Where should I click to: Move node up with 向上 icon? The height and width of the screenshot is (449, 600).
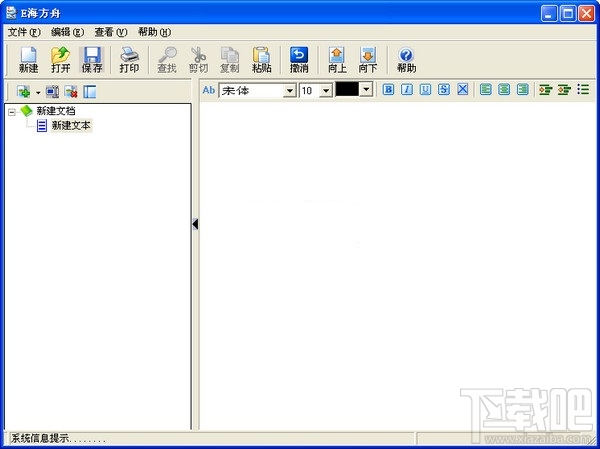tap(337, 60)
